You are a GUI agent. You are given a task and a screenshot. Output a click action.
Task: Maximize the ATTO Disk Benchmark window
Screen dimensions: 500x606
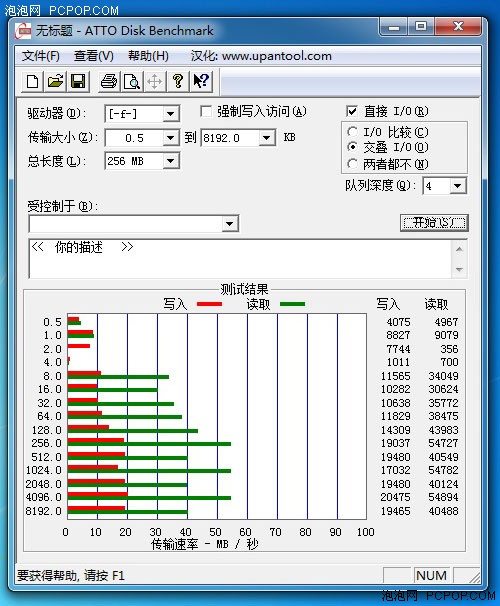point(421,27)
